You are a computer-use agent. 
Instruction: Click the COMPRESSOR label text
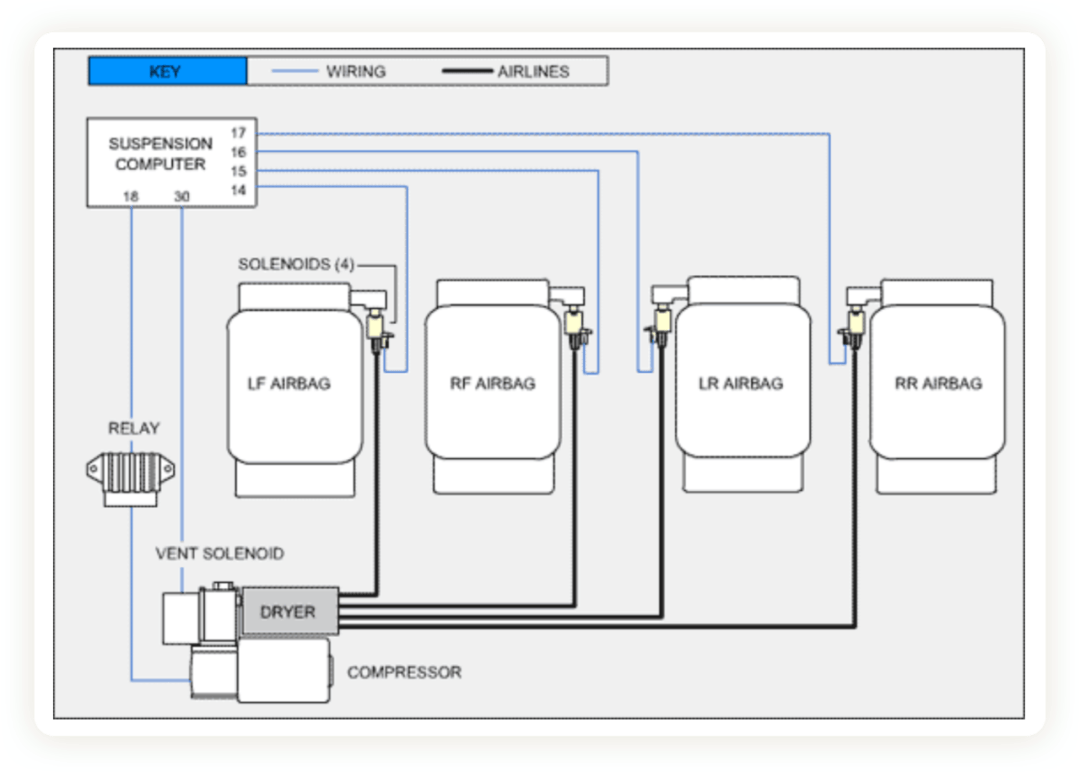[404, 672]
